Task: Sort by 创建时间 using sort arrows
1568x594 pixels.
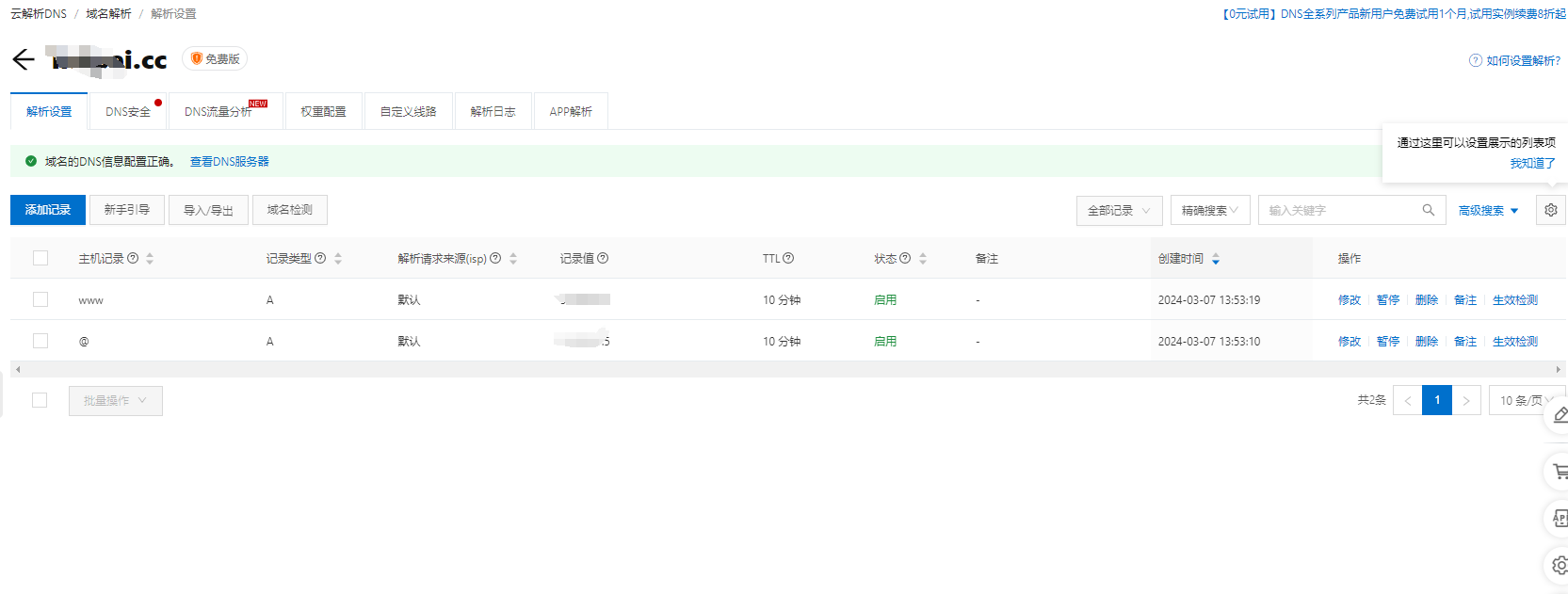Action: (x=1216, y=258)
